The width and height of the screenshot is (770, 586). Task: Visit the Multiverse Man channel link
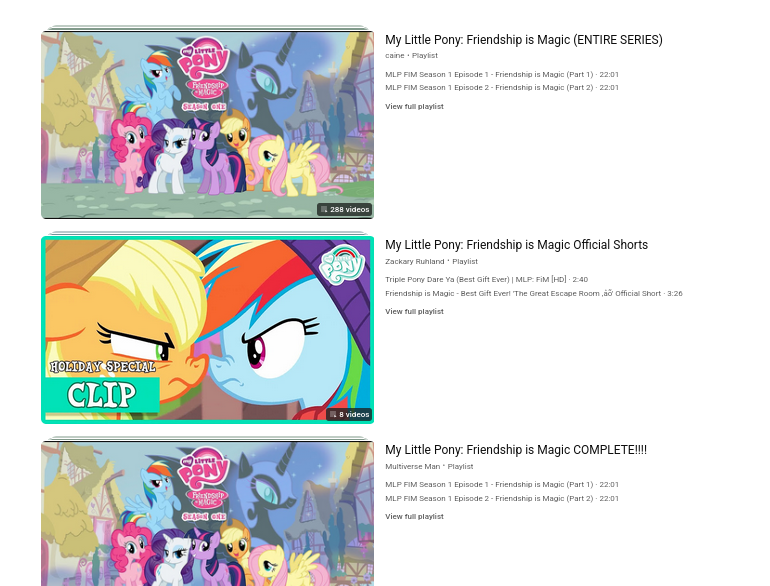(x=412, y=466)
